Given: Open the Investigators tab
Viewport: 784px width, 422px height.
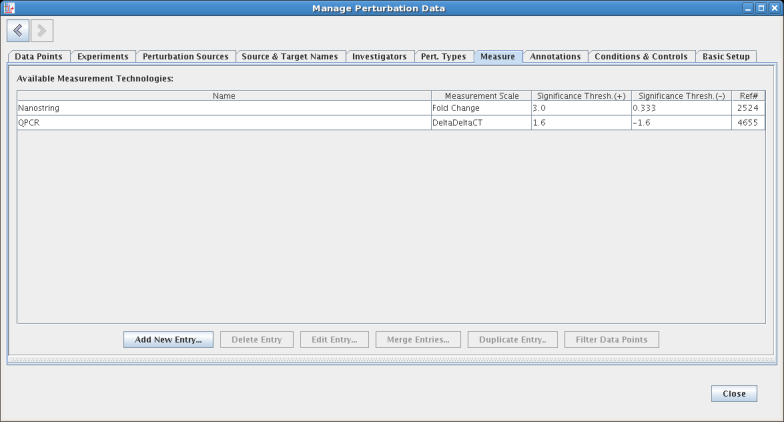Looking at the screenshot, I should (379, 57).
